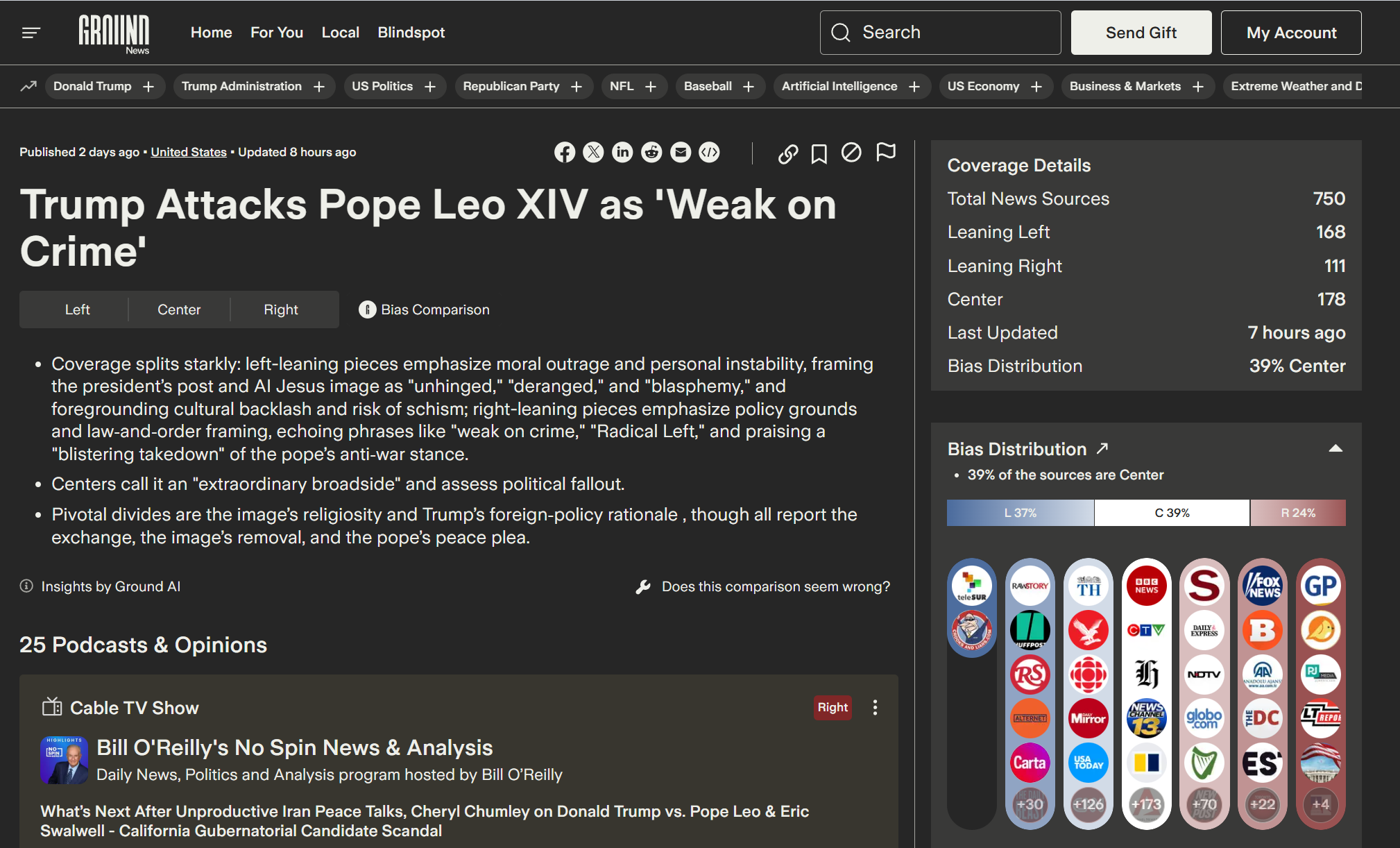Open the United States location link
This screenshot has width=1400, height=848.
tap(189, 152)
